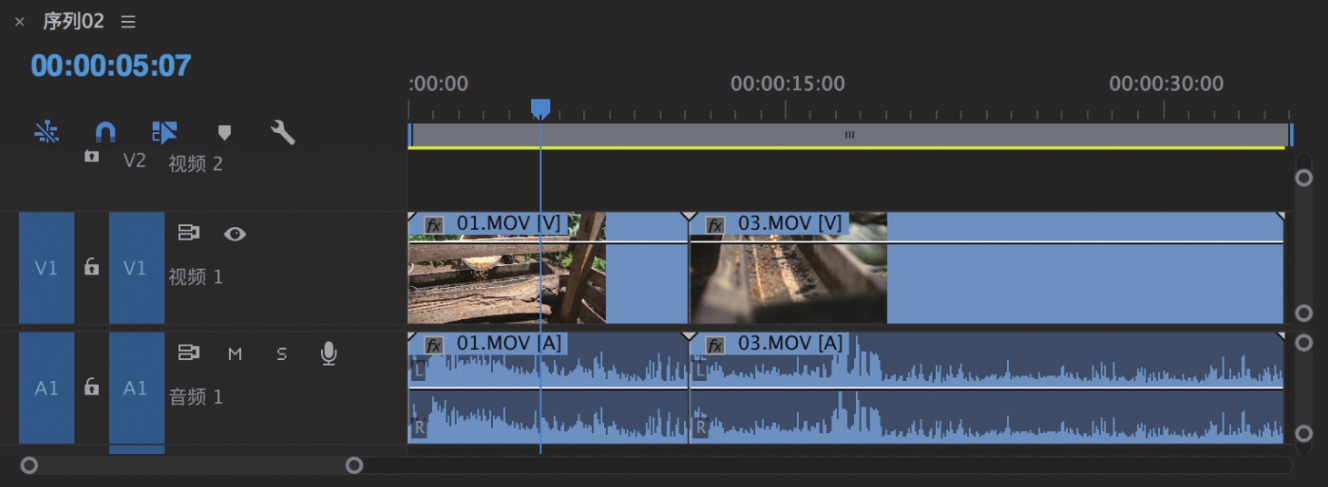Toggle V1 track targeting button
1328x487 pixels.
click(x=136, y=268)
